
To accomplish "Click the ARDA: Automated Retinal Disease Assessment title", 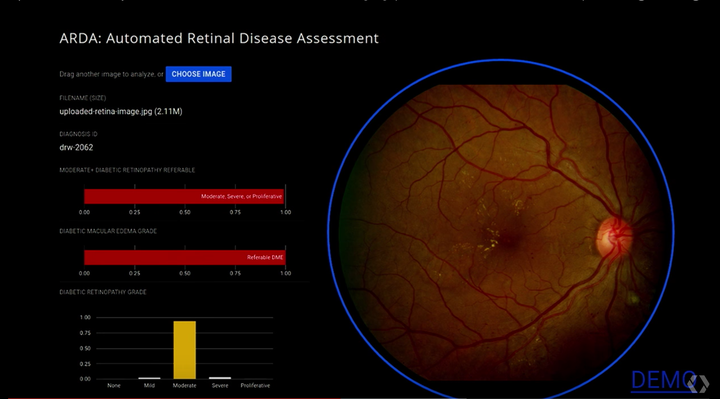I will click(219, 38).
